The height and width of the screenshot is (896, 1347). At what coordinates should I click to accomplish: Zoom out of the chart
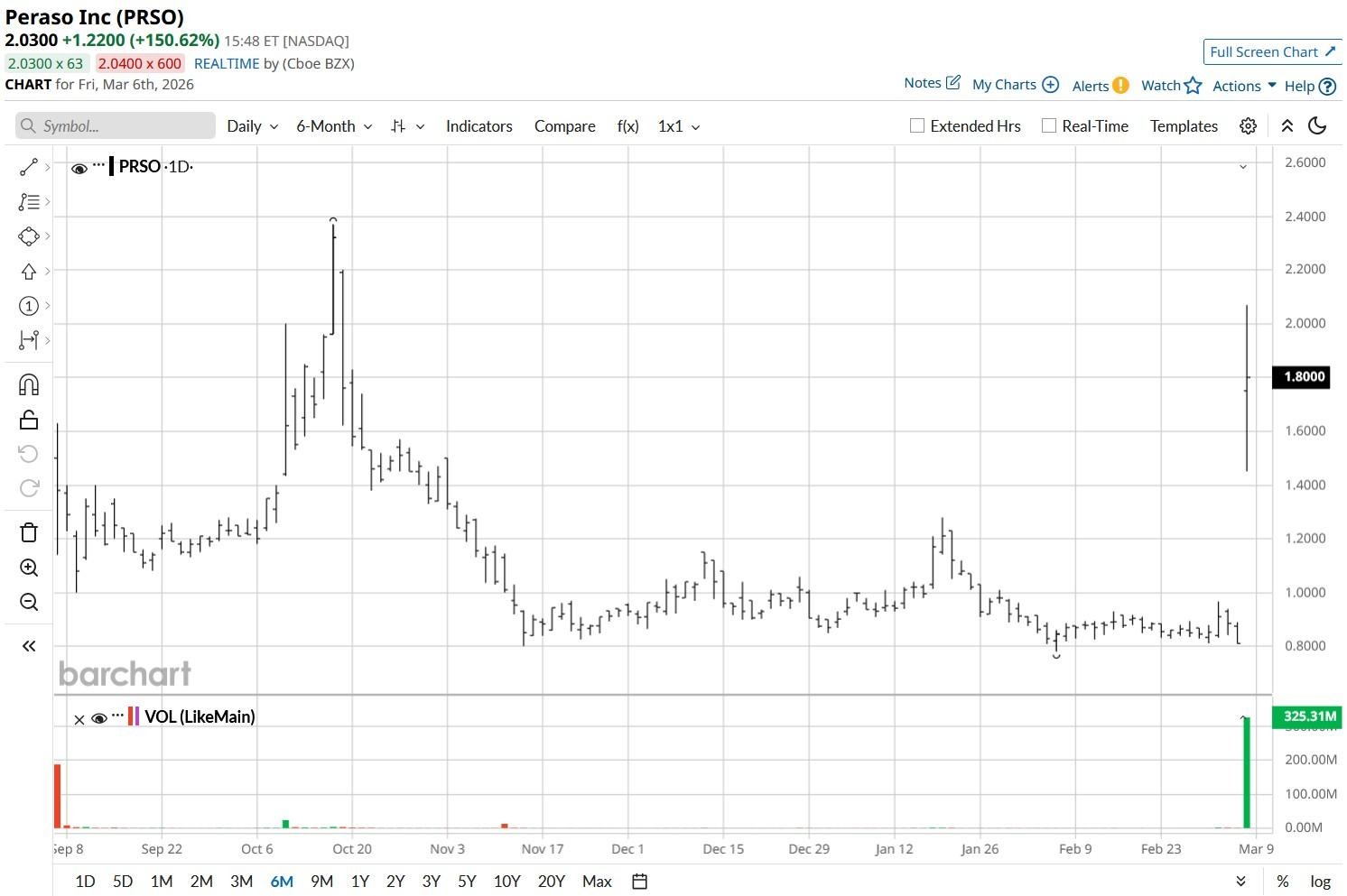tap(29, 602)
